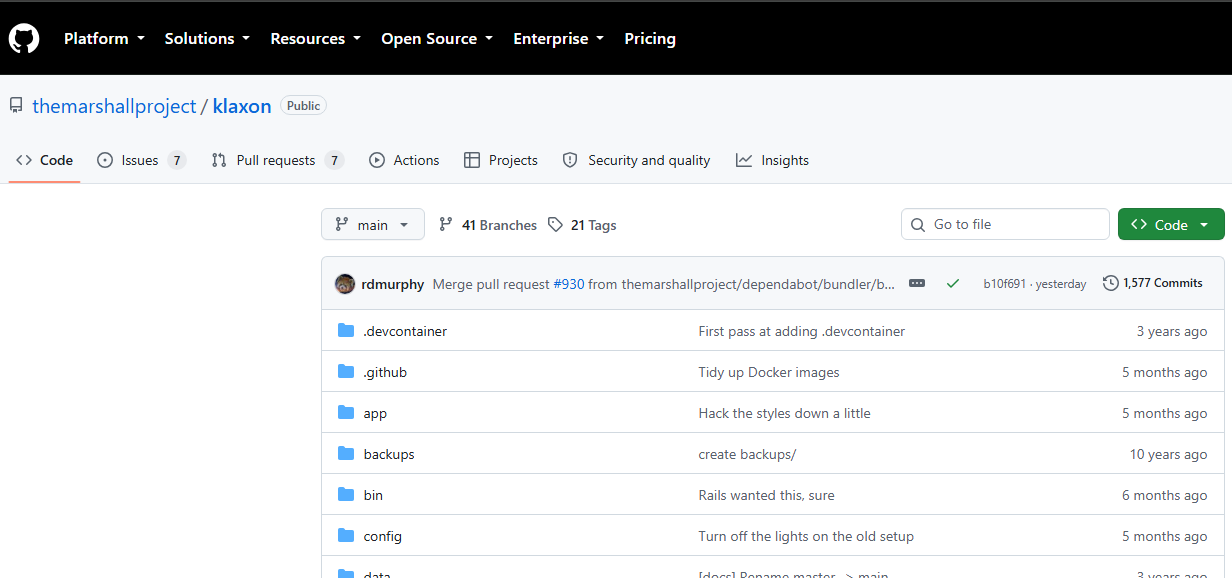Open the GitHub logo homepage
This screenshot has width=1232, height=578.
click(x=24, y=39)
